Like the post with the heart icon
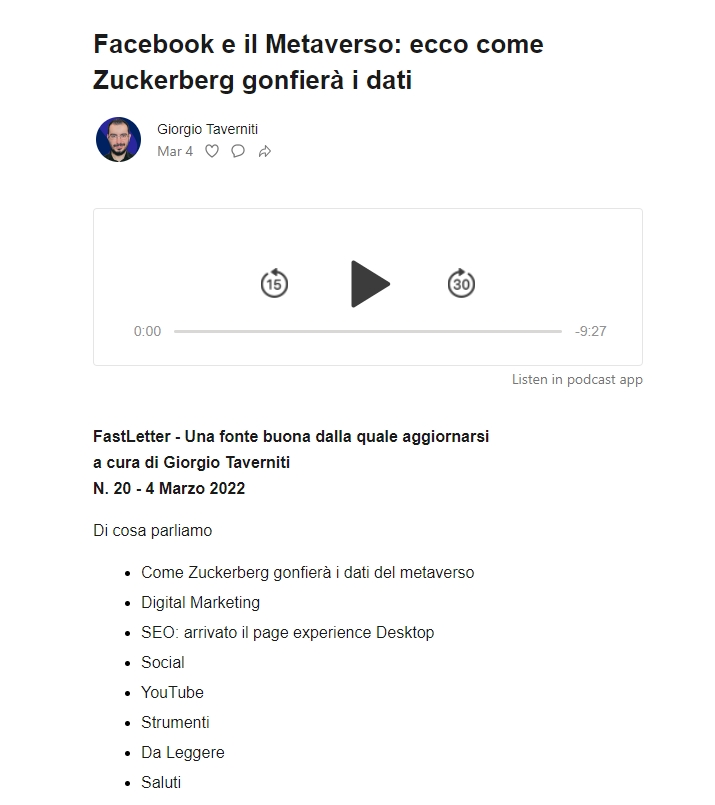The image size is (715, 805). (212, 151)
